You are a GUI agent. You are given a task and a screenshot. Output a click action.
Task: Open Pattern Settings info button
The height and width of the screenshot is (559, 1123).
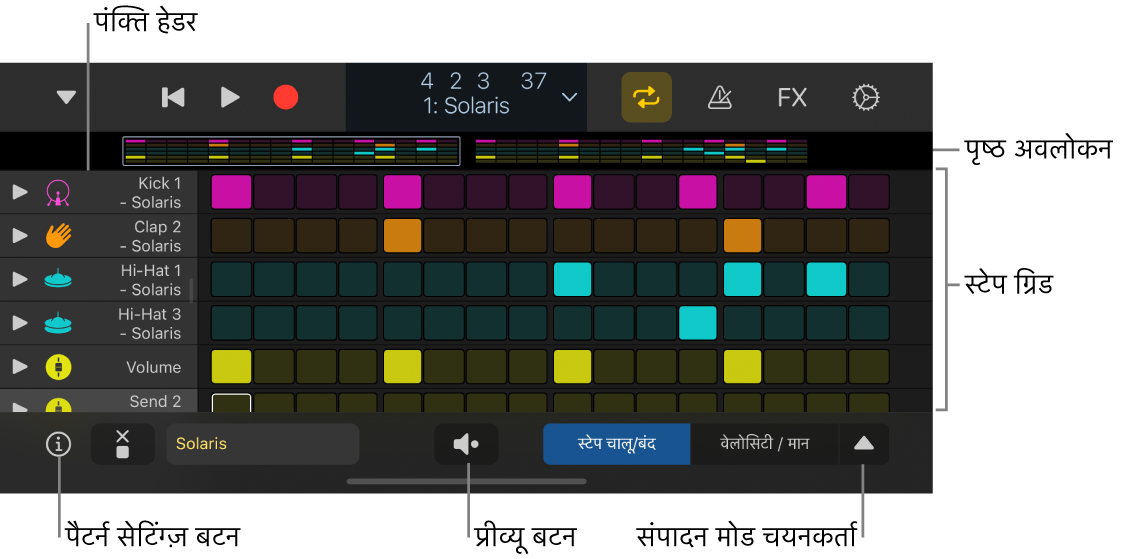coord(58,444)
